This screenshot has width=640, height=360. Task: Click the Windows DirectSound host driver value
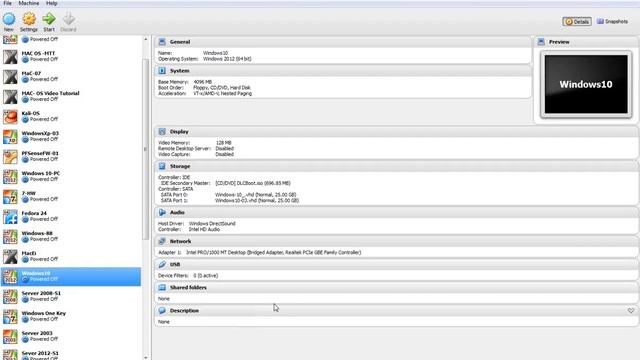(212, 224)
